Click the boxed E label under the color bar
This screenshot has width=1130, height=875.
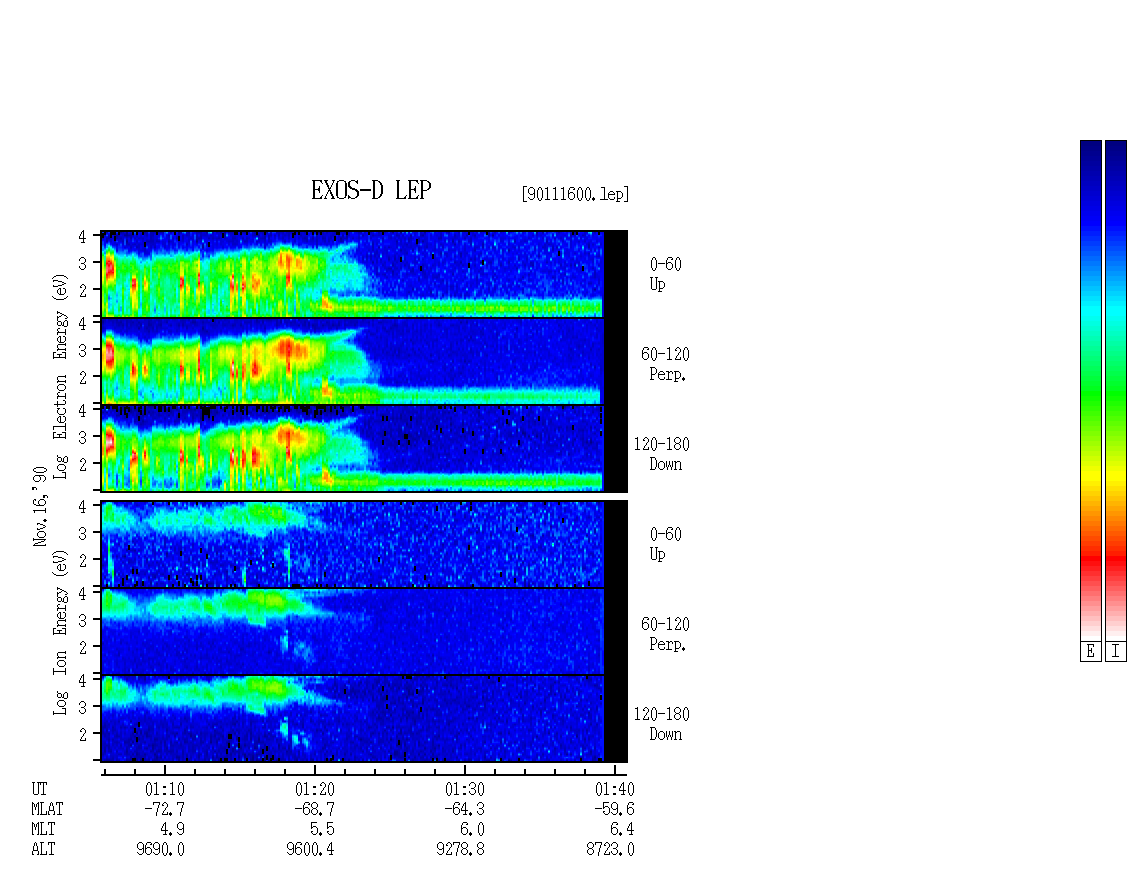pos(1090,652)
